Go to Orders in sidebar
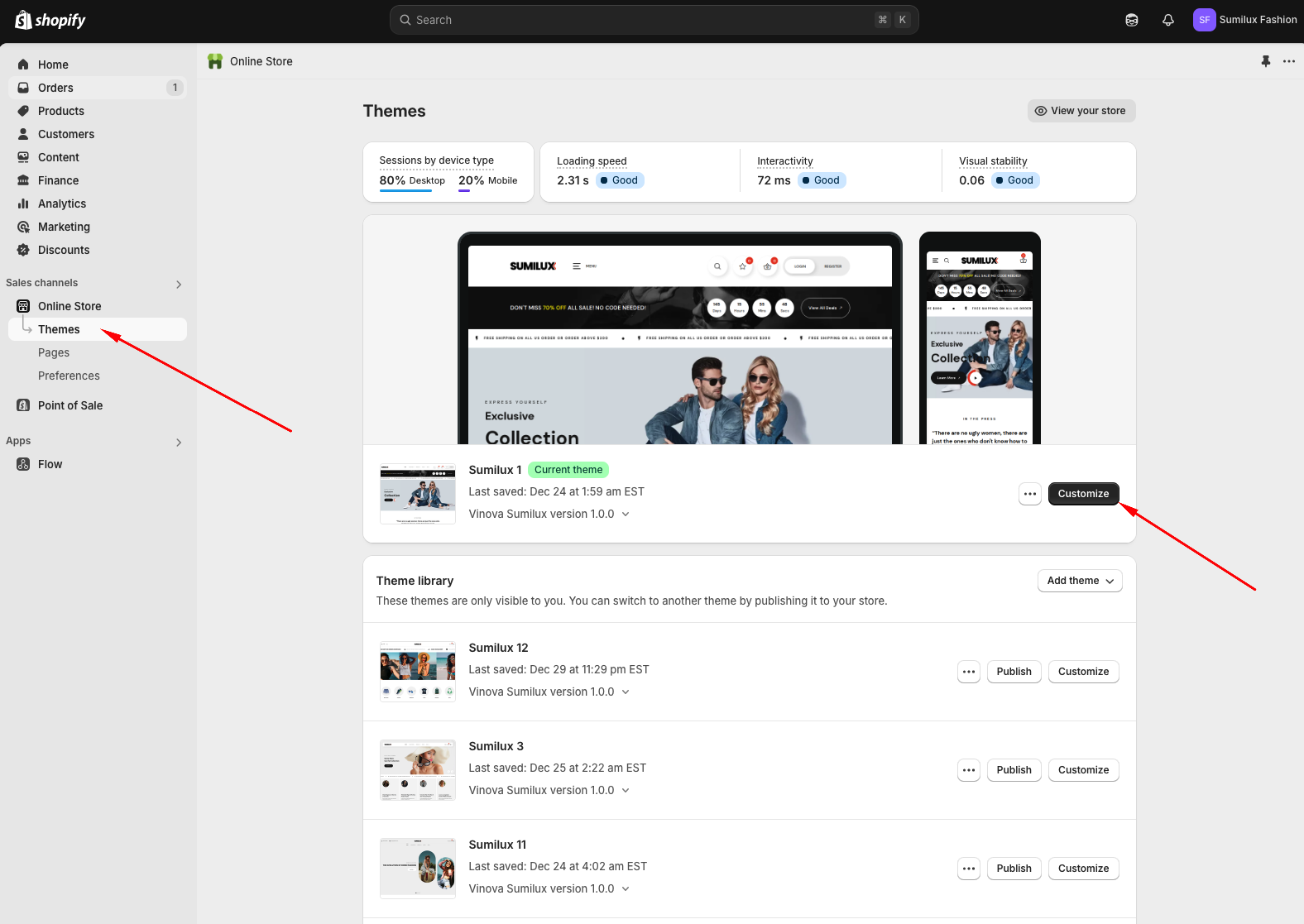 click(98, 88)
